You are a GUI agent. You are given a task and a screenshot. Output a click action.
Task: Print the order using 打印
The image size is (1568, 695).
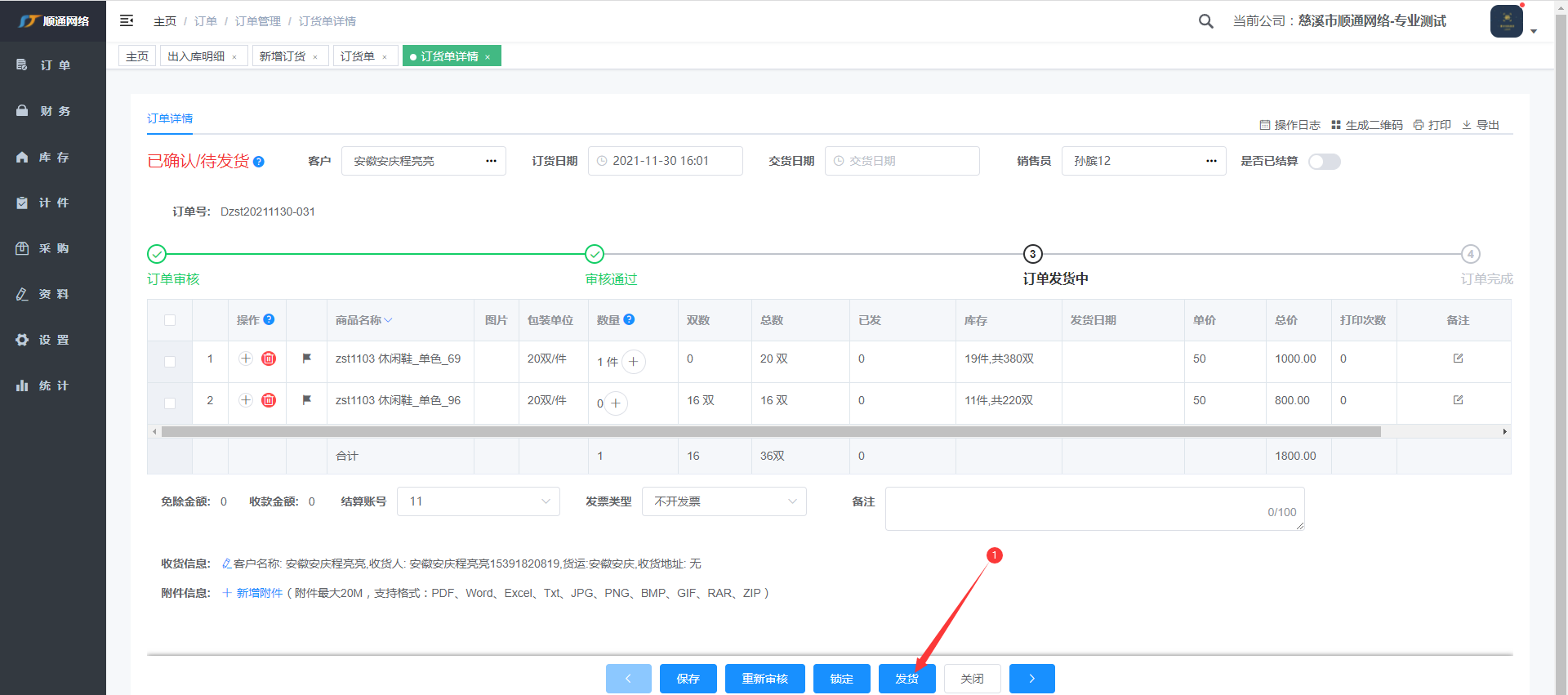point(1432,125)
